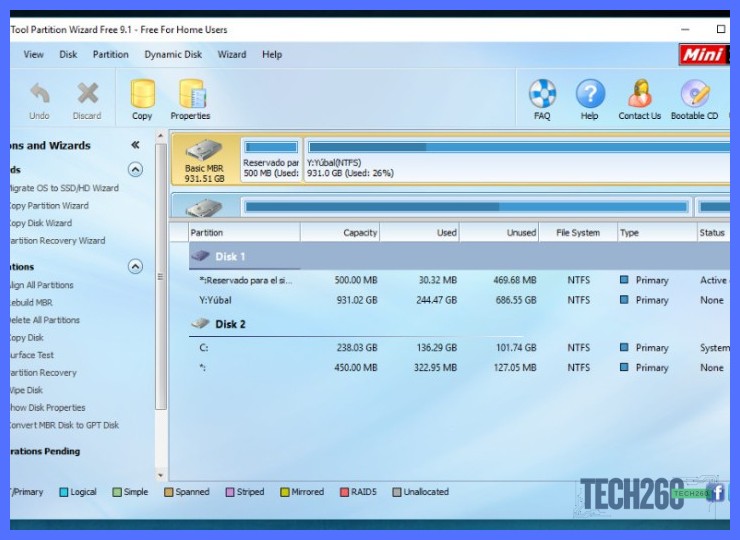Select the 450.00 MB partition row

click(459, 367)
